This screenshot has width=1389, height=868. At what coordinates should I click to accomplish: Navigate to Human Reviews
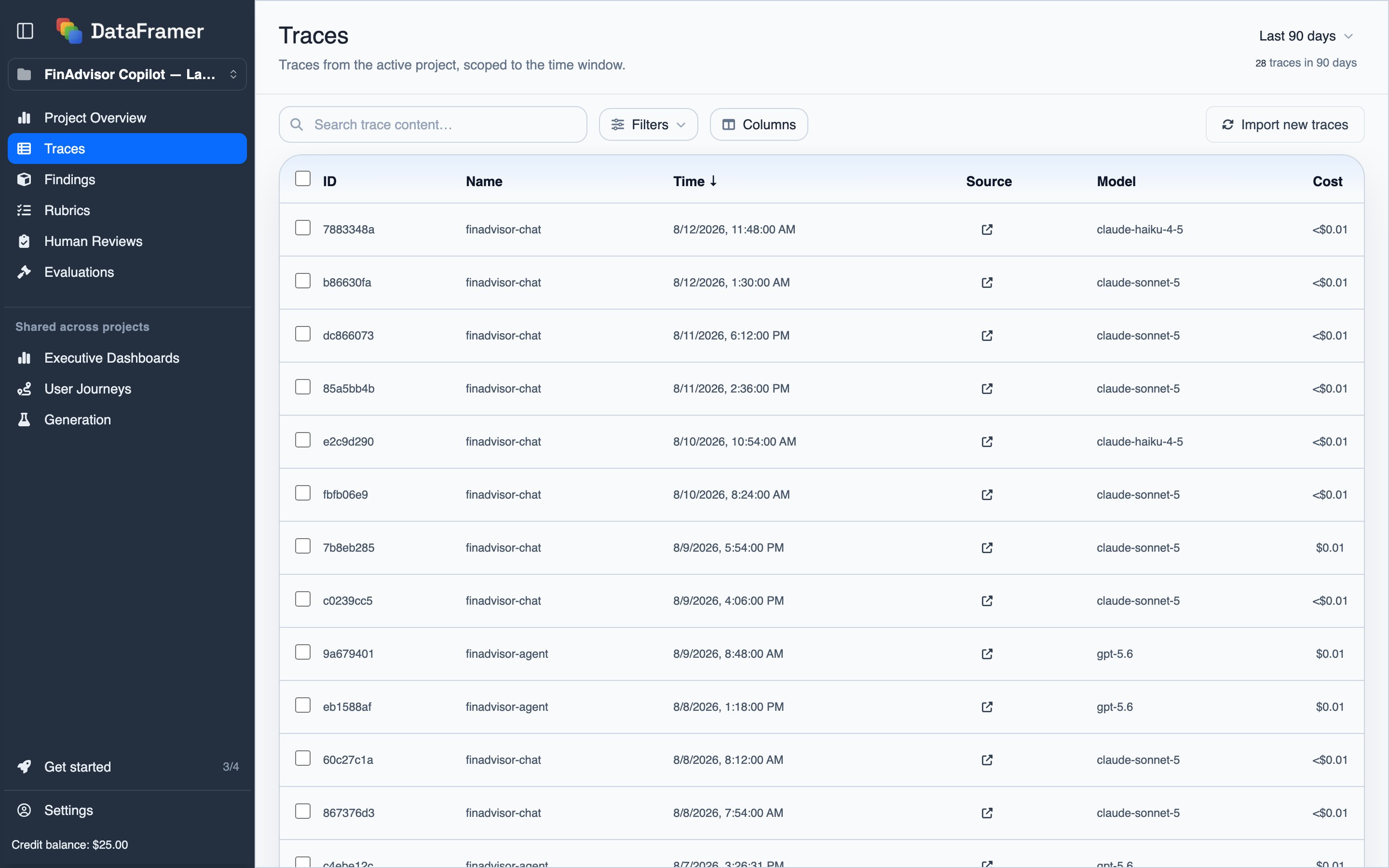click(127, 241)
